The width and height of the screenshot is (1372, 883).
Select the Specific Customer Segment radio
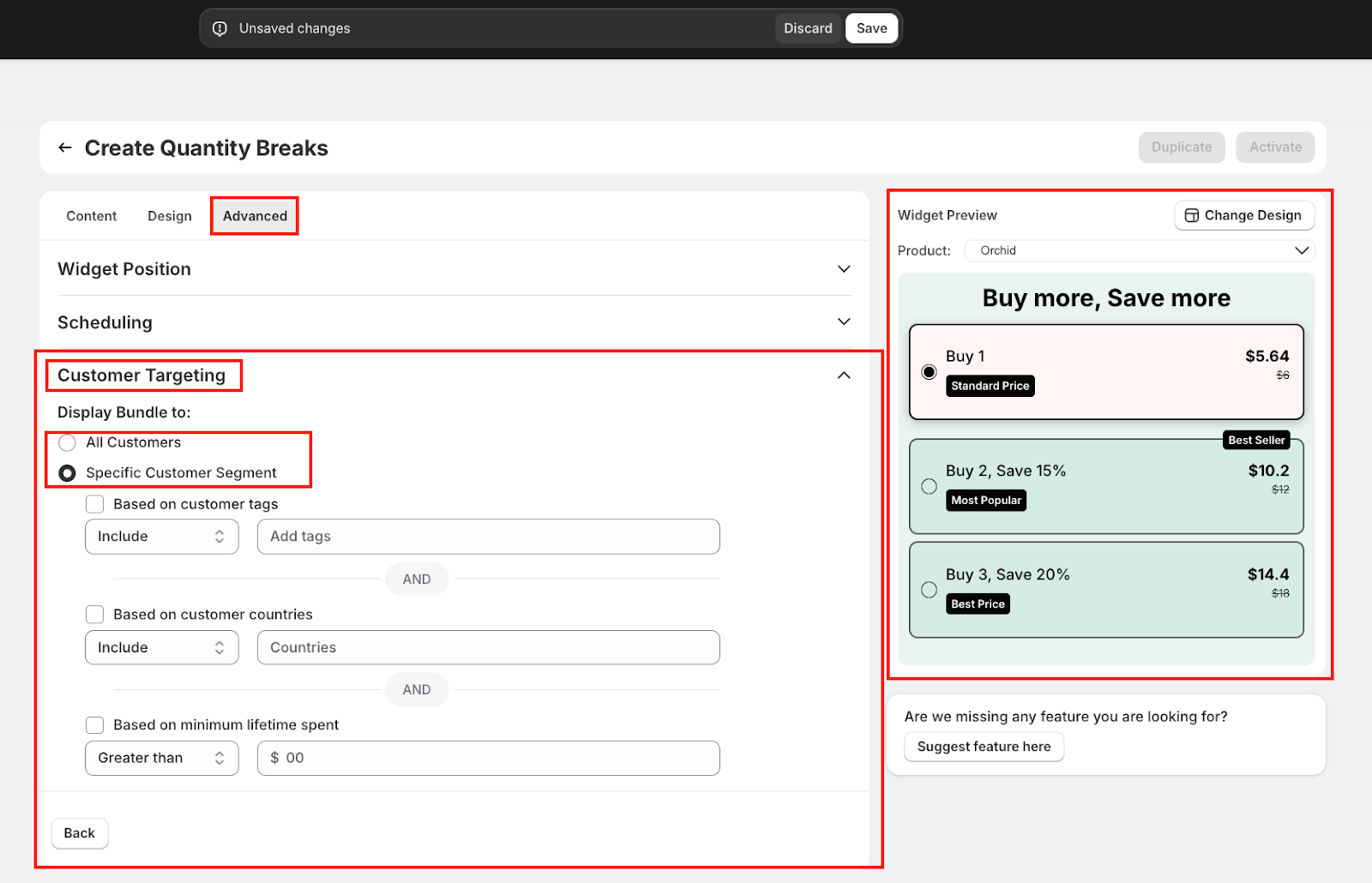pos(67,473)
